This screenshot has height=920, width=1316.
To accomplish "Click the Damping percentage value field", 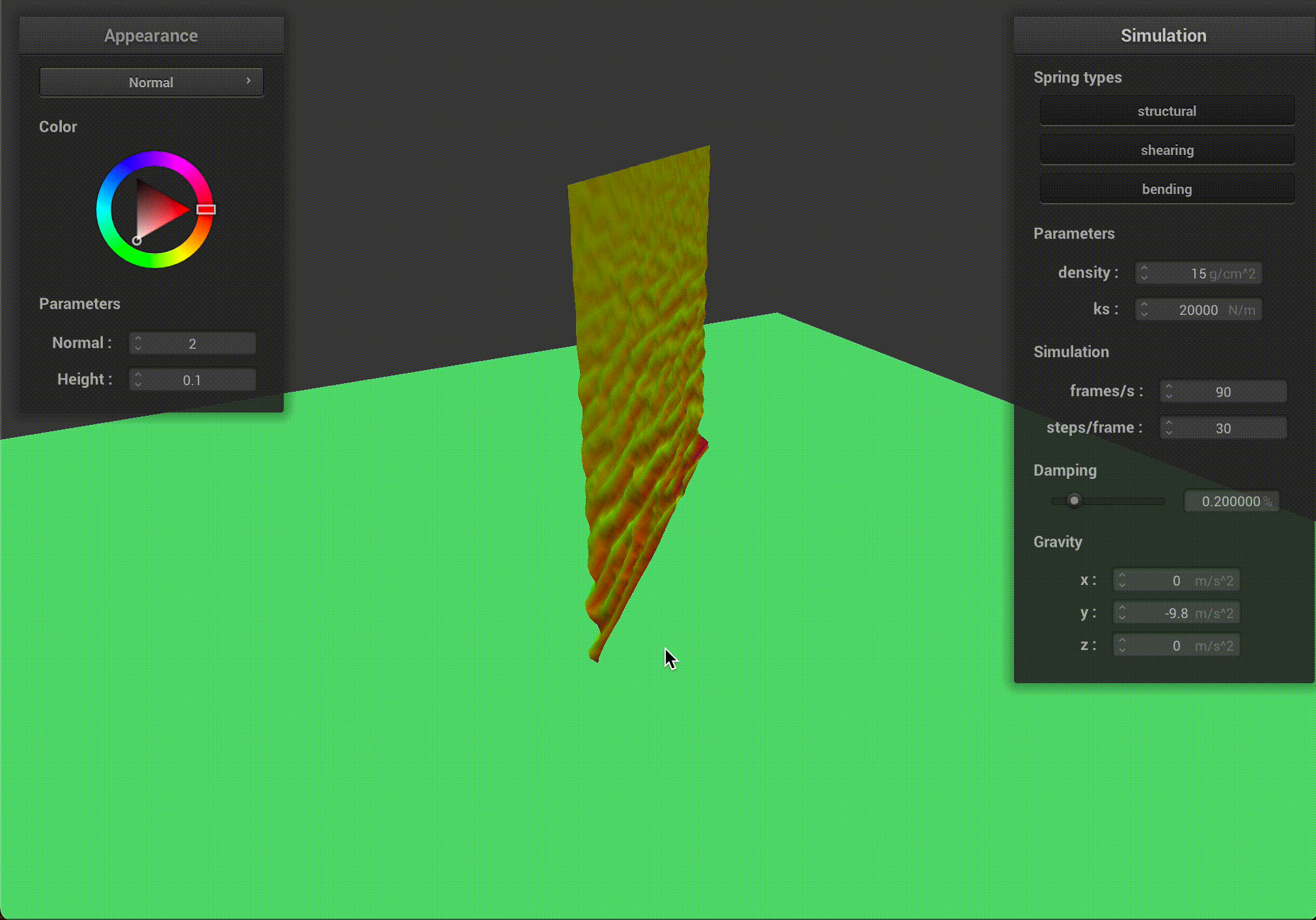I will click(x=1230, y=502).
